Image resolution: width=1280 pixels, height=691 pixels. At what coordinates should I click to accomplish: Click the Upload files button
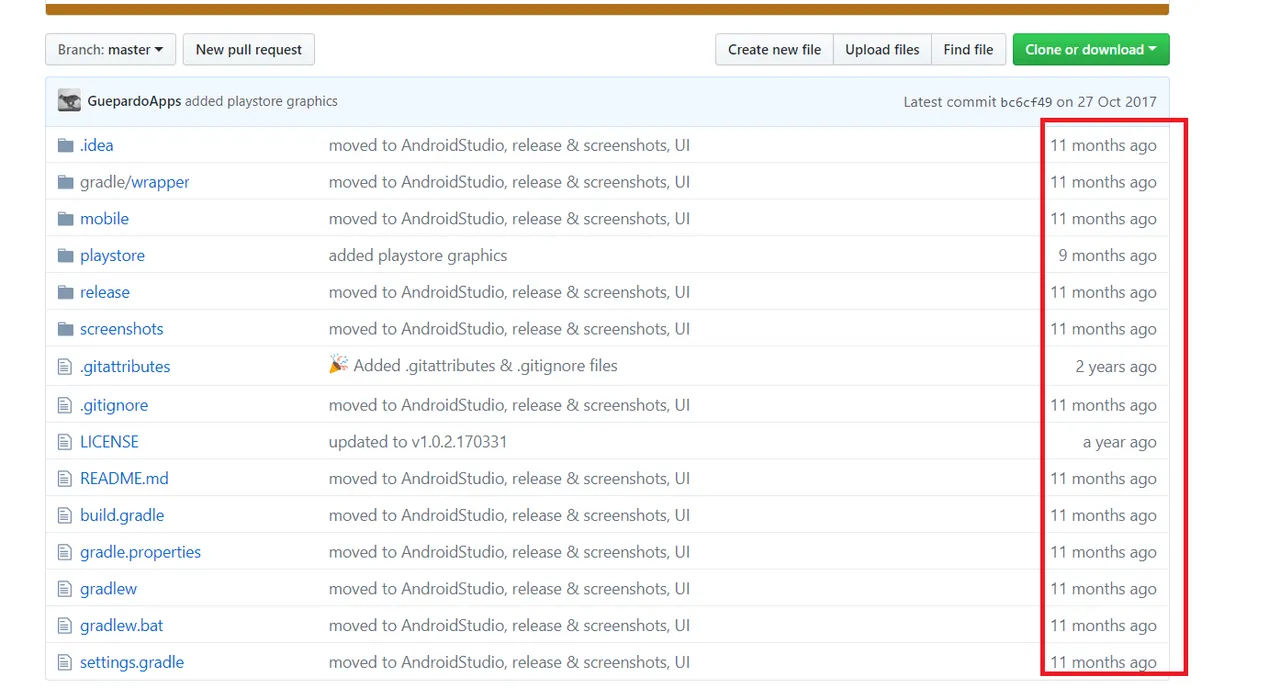tap(882, 49)
